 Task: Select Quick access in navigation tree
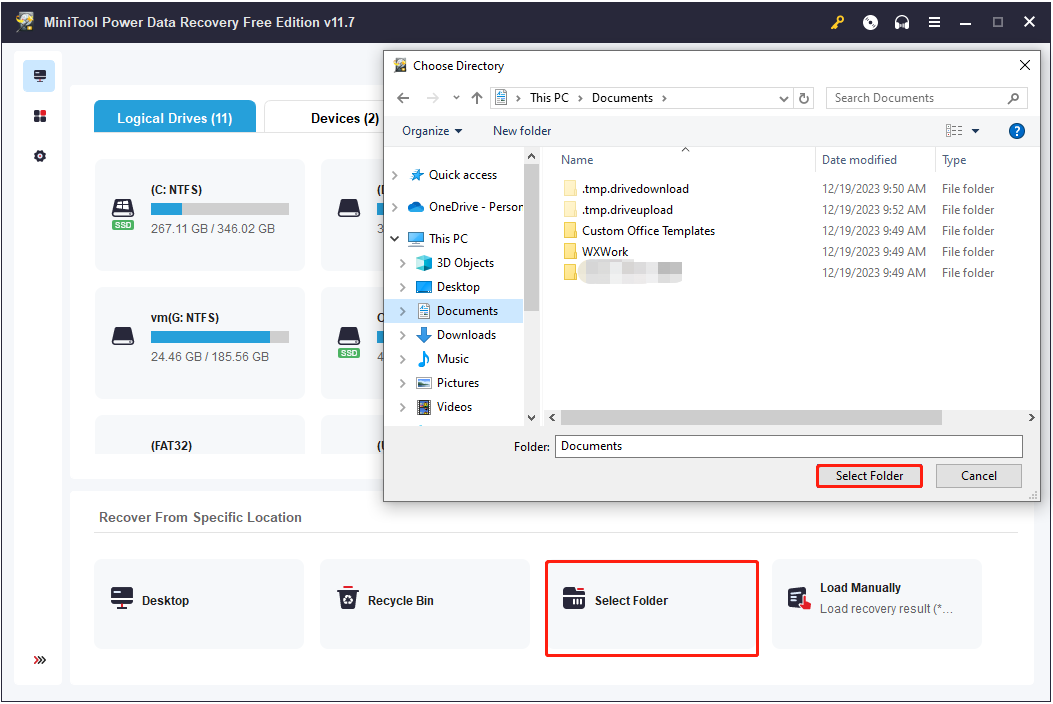pos(463,175)
